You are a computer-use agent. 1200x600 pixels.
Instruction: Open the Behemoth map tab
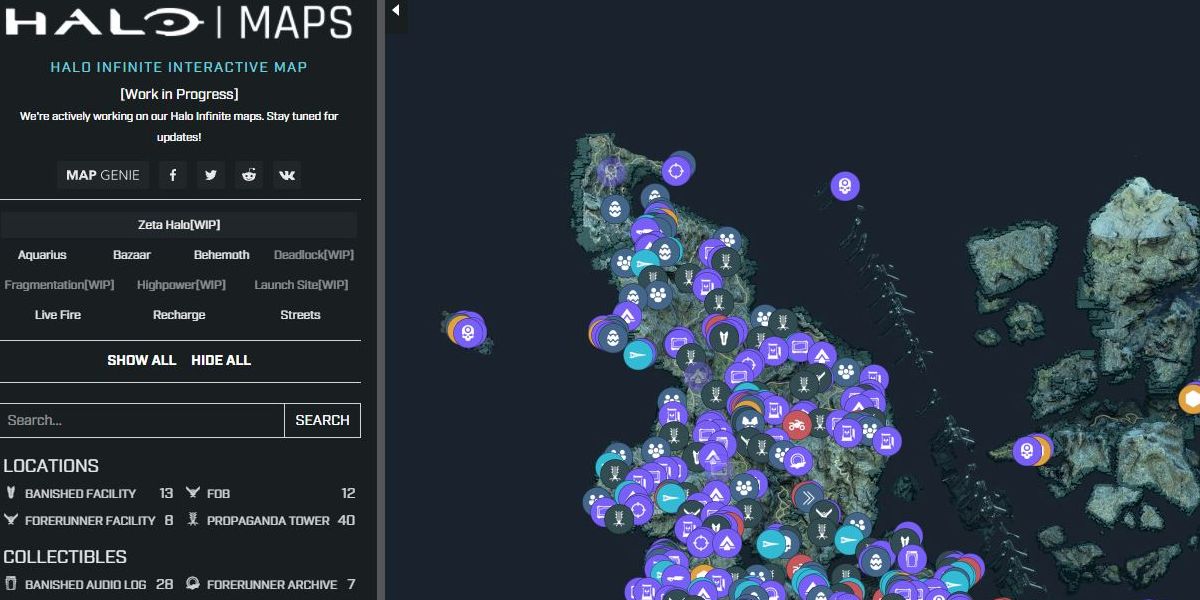221,255
